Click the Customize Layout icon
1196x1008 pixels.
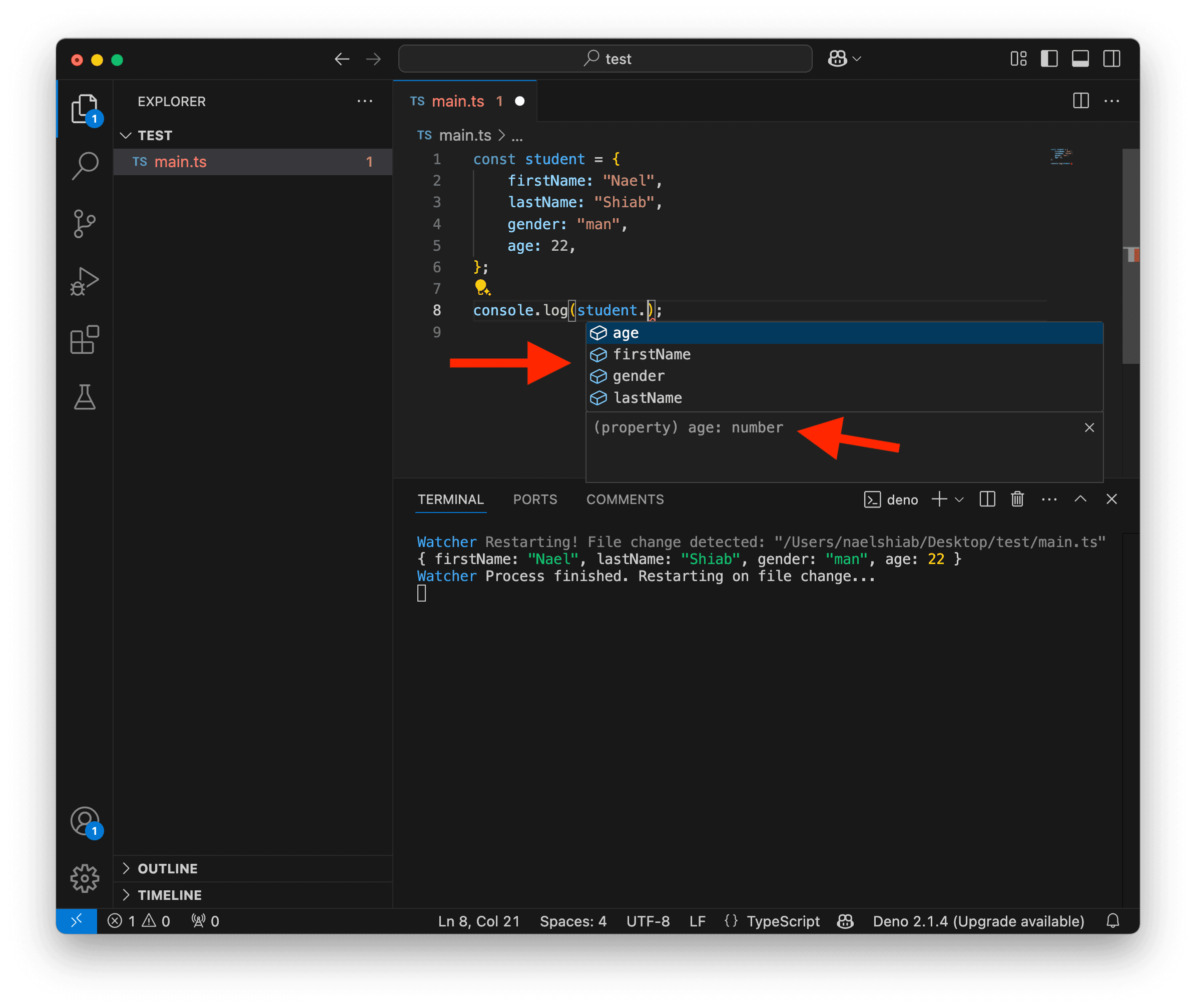point(1018,59)
